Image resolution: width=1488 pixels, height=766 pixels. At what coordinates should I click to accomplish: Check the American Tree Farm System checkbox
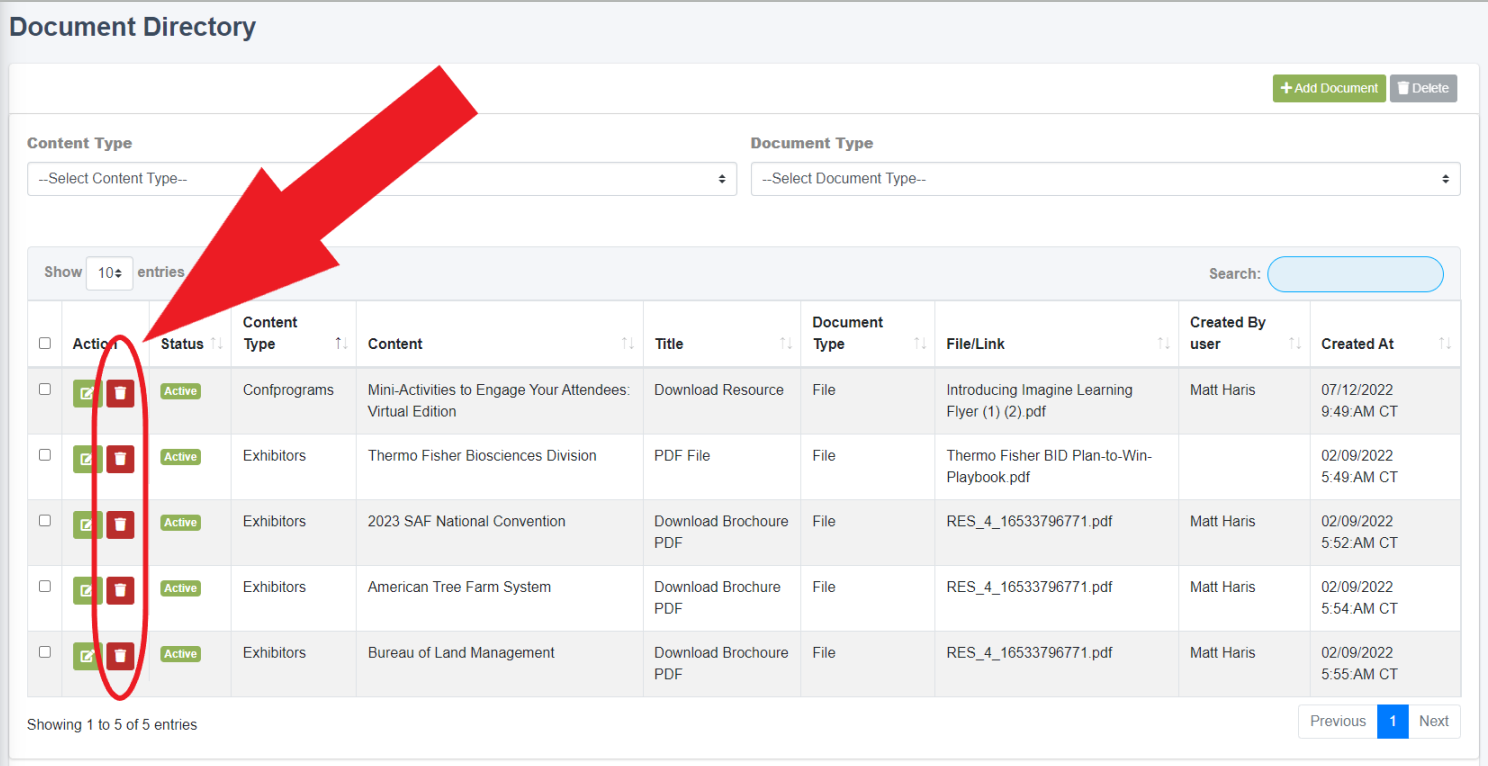(x=45, y=586)
